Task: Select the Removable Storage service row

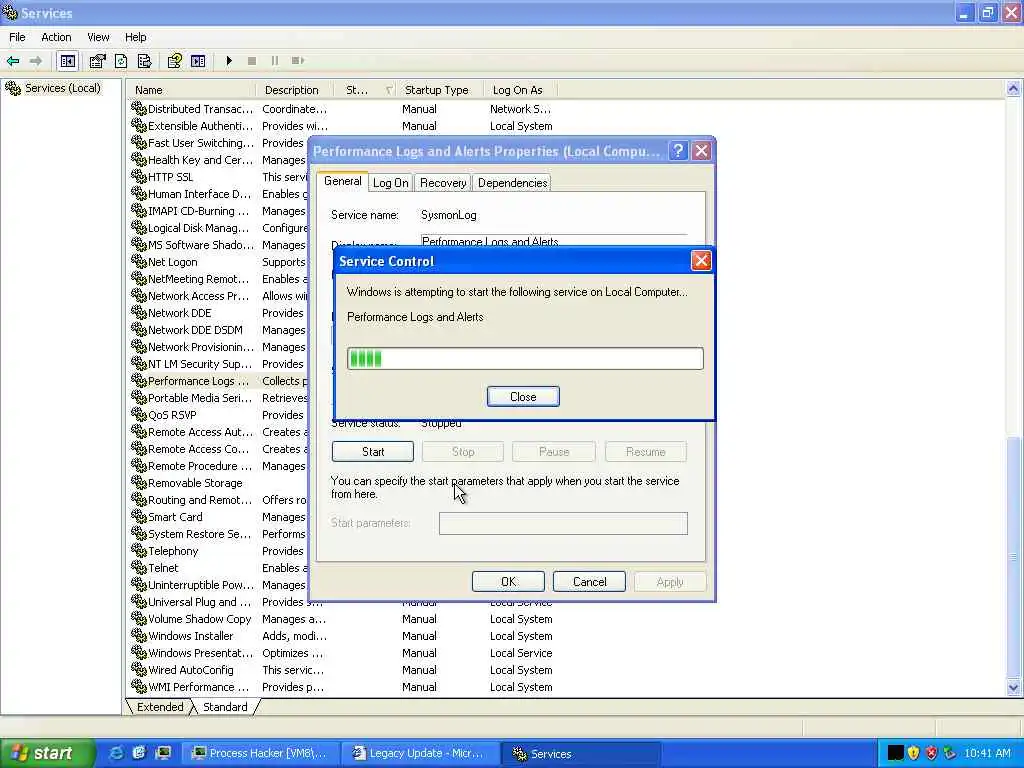Action: click(219, 483)
